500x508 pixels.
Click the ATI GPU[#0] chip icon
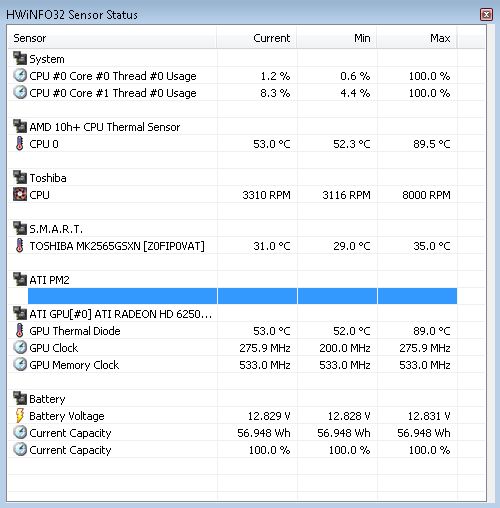20,313
